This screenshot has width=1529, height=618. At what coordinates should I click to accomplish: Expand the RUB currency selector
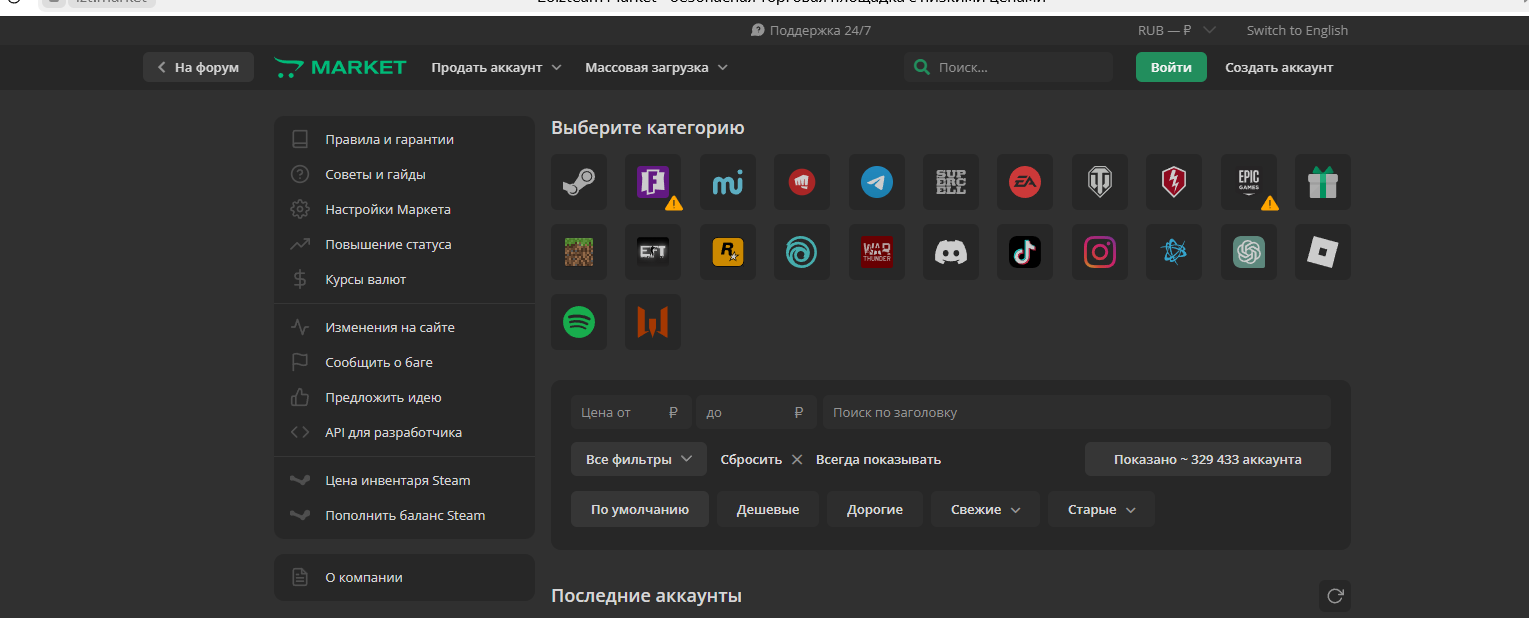pyautogui.click(x=1176, y=31)
